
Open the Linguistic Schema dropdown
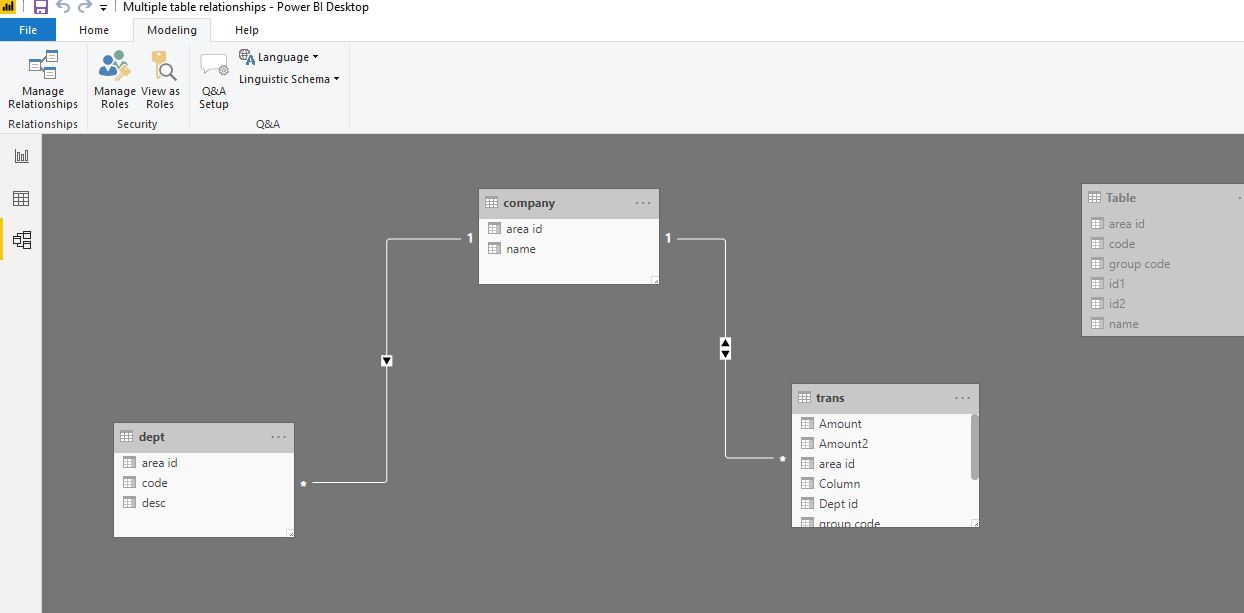point(289,79)
